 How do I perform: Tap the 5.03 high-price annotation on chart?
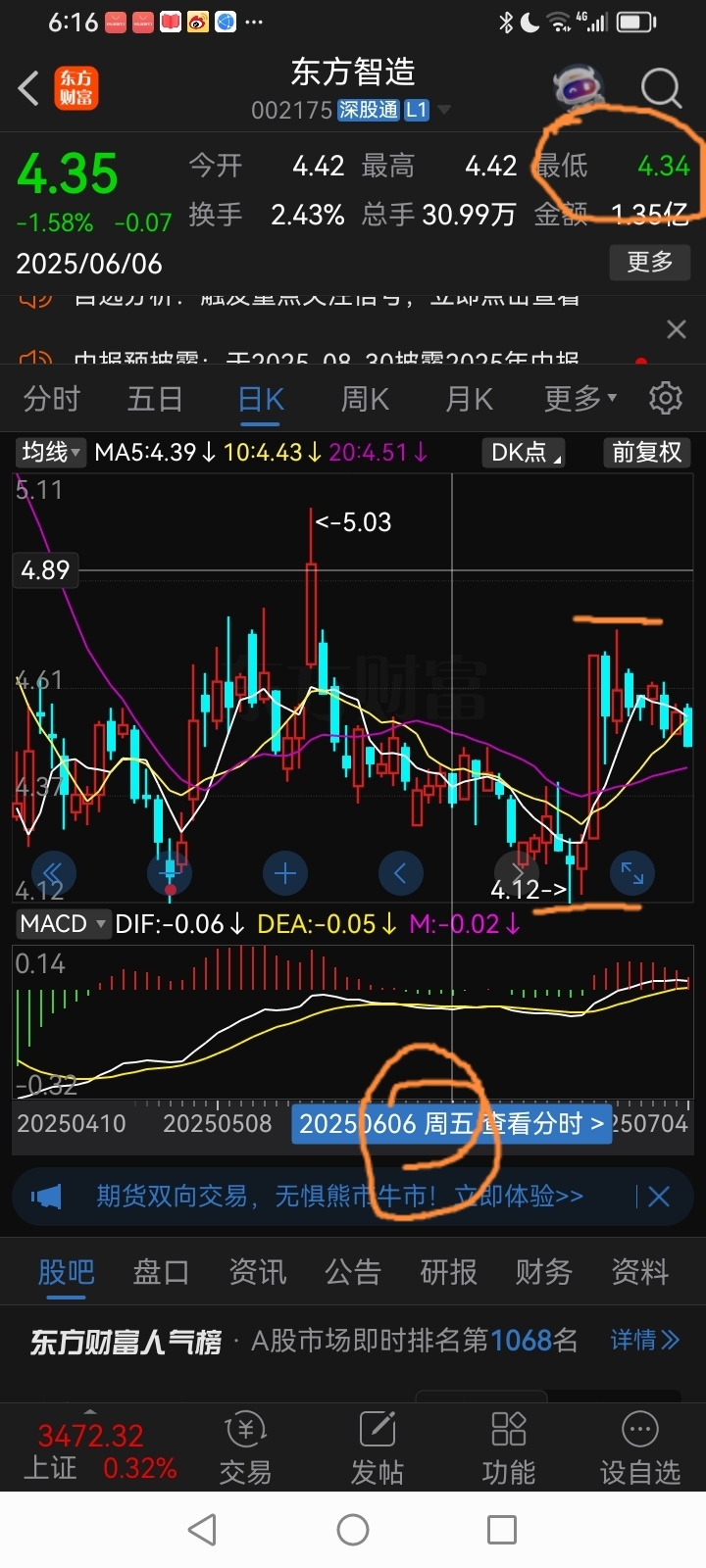click(353, 521)
